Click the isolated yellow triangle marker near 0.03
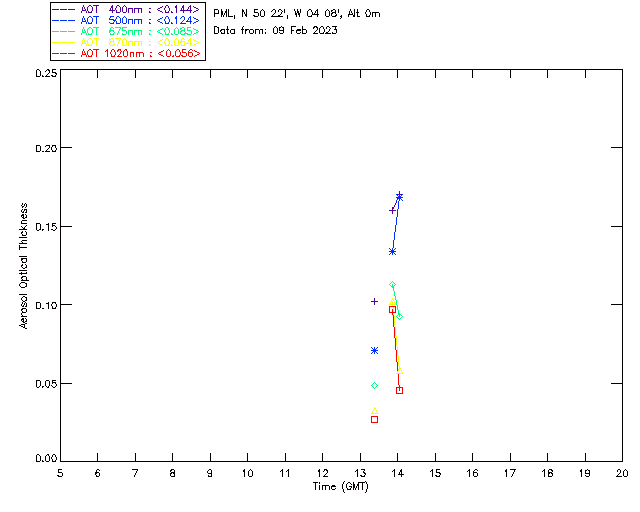The height and width of the screenshot is (512, 640). (x=374, y=411)
